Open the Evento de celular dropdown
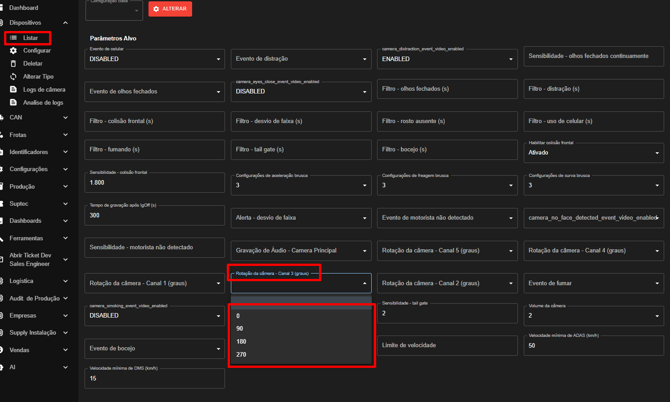 pos(154,59)
